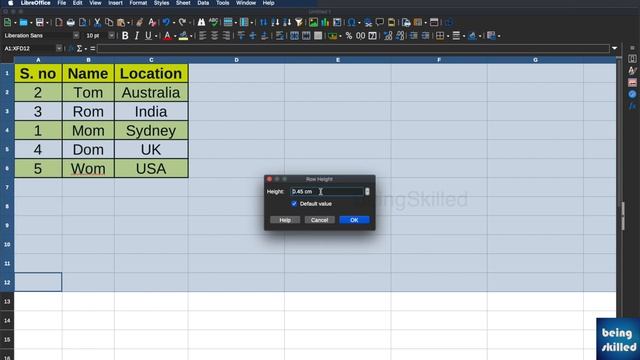The width and height of the screenshot is (640, 360).
Task: Click the formula input line
Action: coord(353,49)
